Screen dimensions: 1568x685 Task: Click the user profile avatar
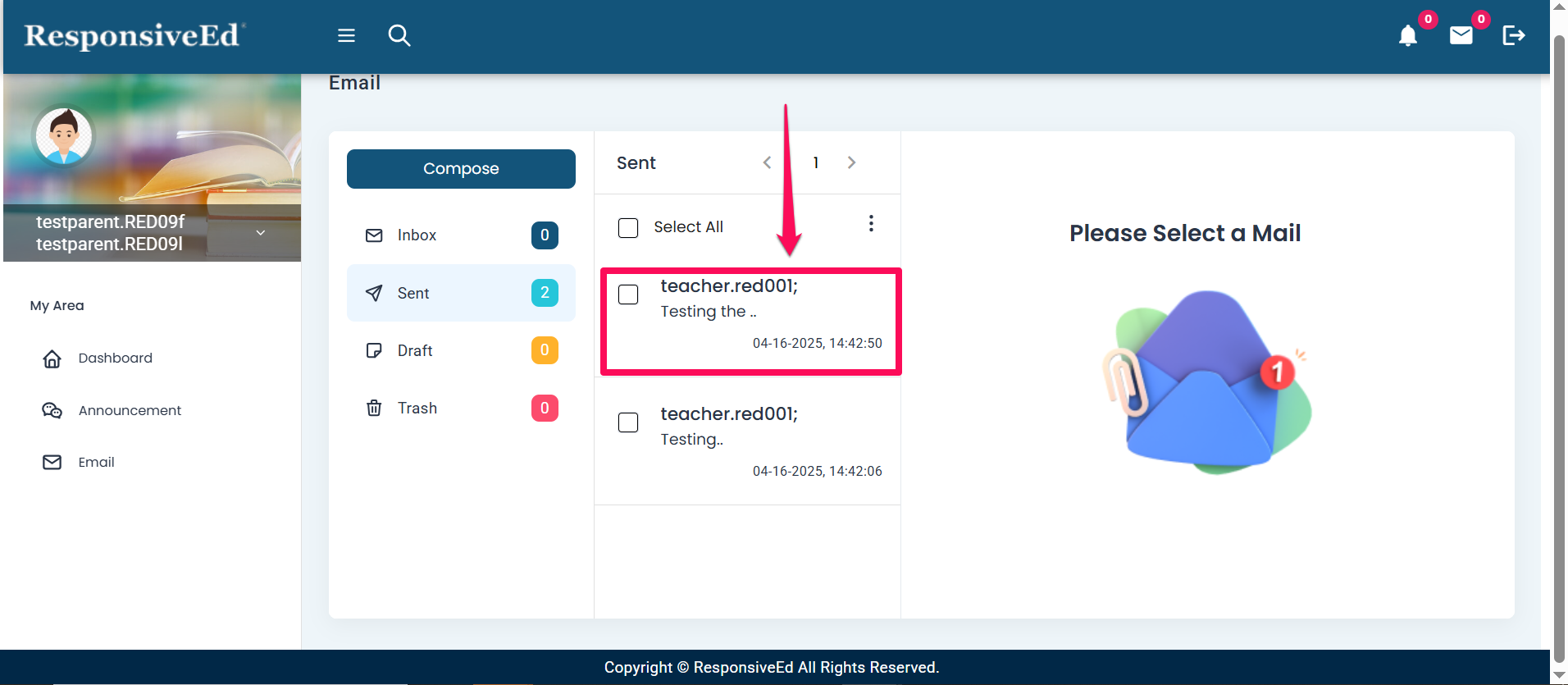tap(64, 136)
